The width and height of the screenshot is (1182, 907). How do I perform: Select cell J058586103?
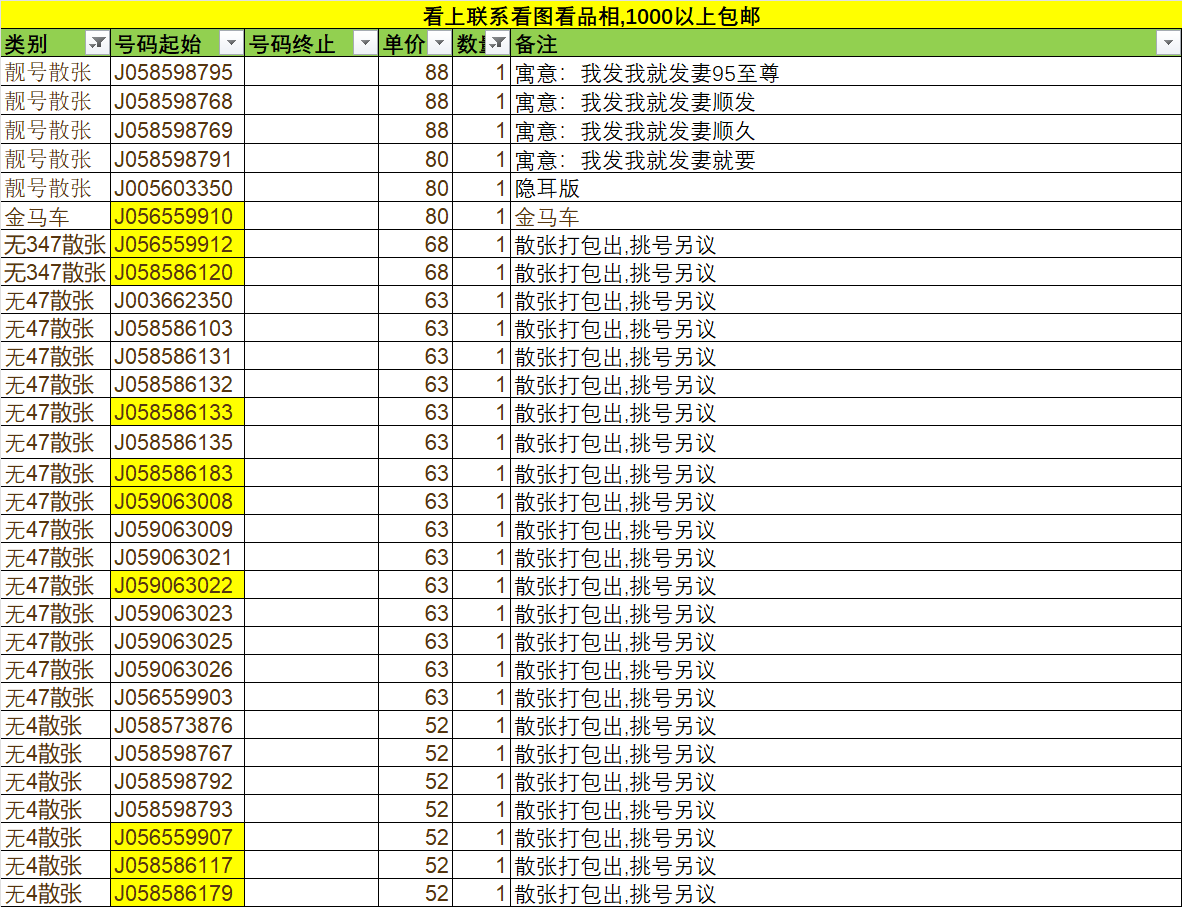[178, 328]
